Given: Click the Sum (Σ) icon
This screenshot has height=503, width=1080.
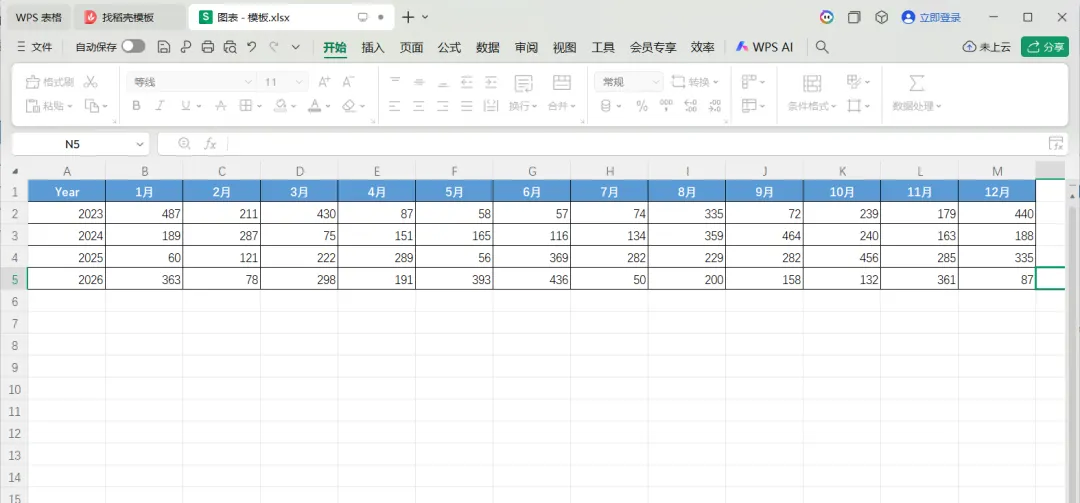Looking at the screenshot, I should [915, 83].
